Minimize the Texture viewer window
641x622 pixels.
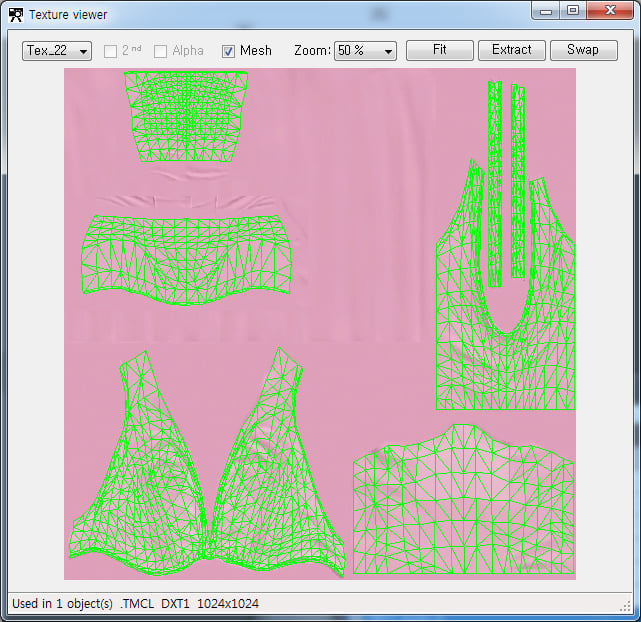tap(546, 11)
